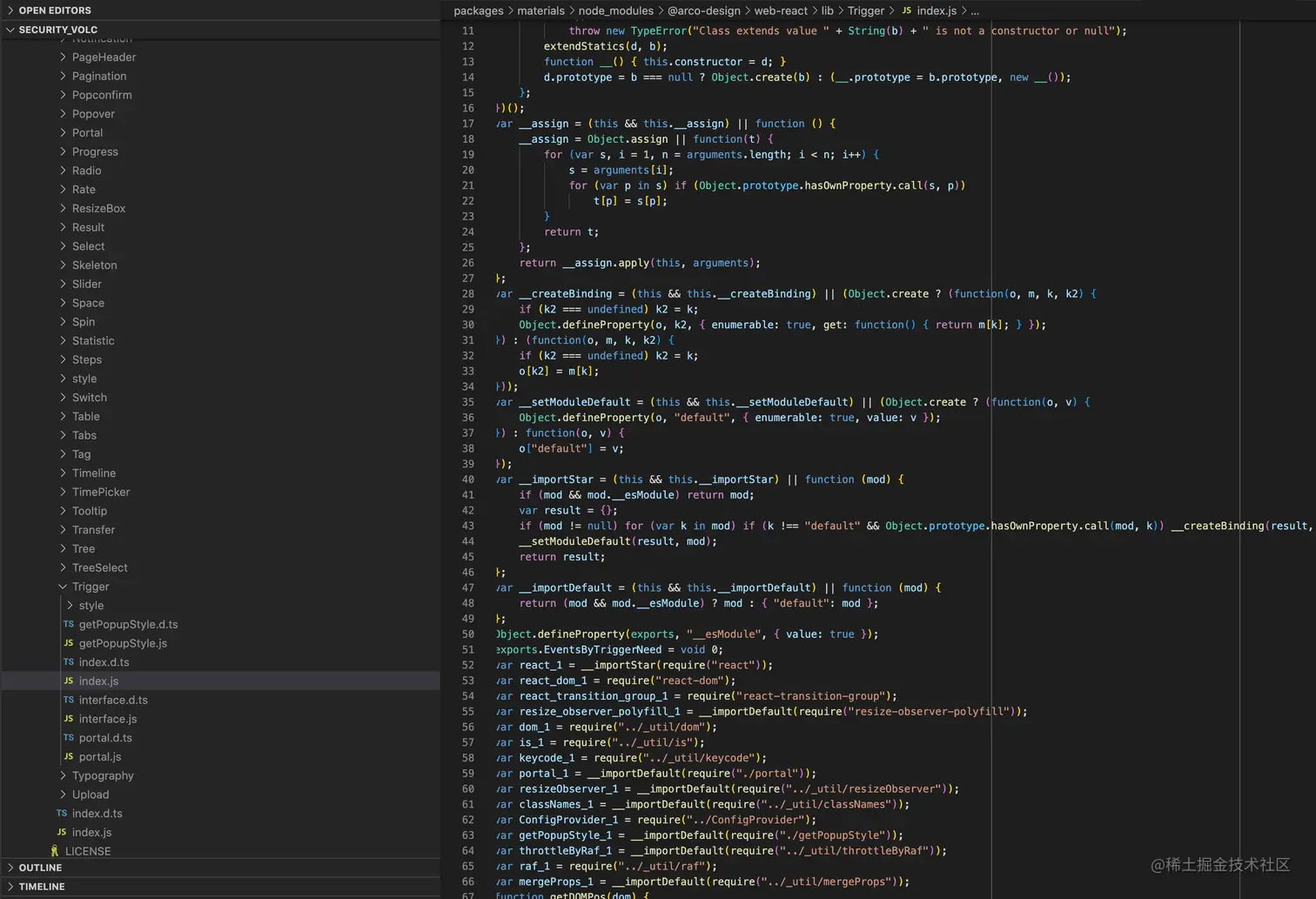
Task: Open the Tag folder
Action: [81, 454]
